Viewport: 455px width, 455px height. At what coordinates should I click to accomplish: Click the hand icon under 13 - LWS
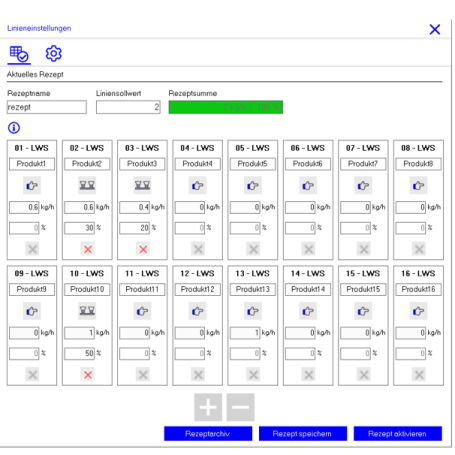tap(253, 311)
